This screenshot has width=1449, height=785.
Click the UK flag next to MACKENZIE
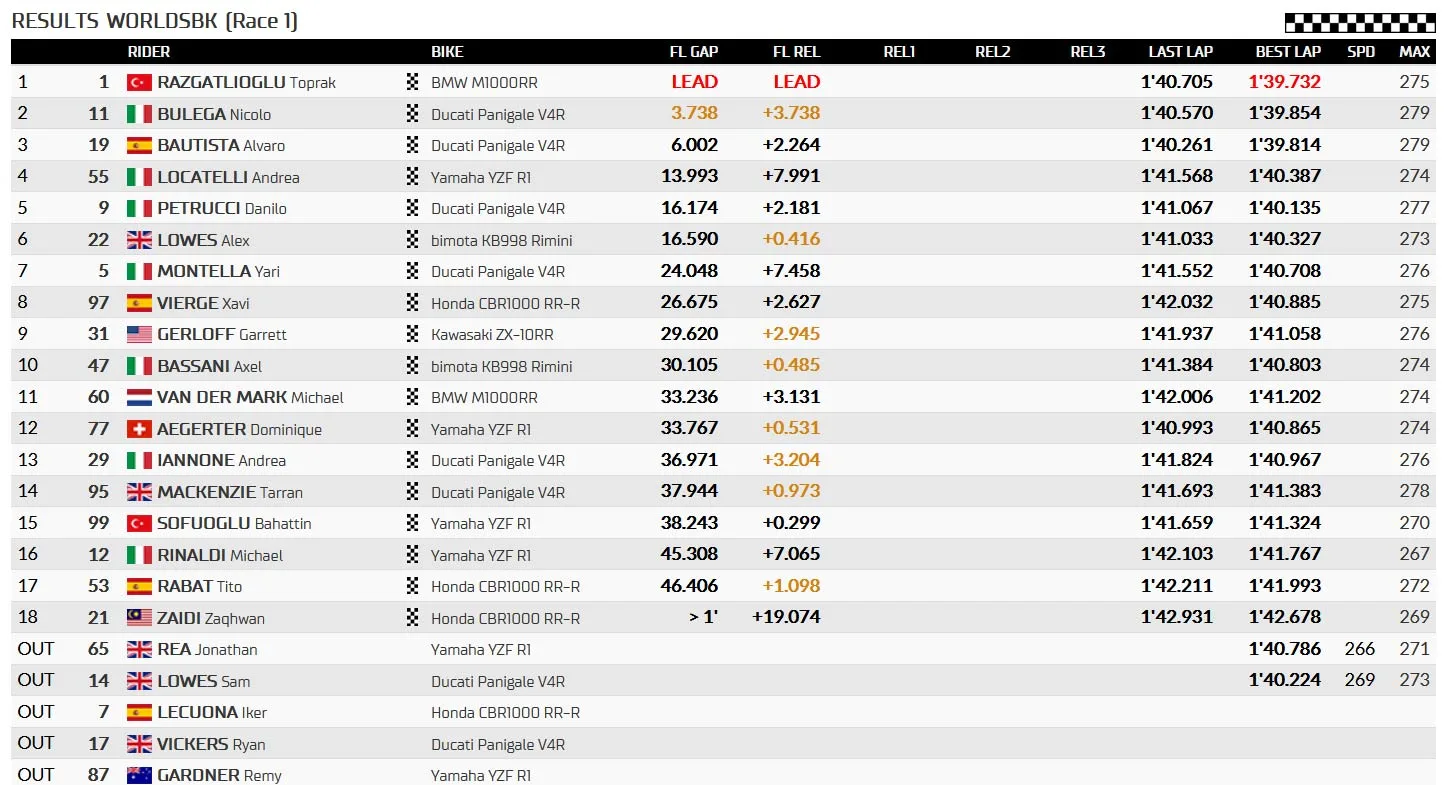[x=139, y=492]
